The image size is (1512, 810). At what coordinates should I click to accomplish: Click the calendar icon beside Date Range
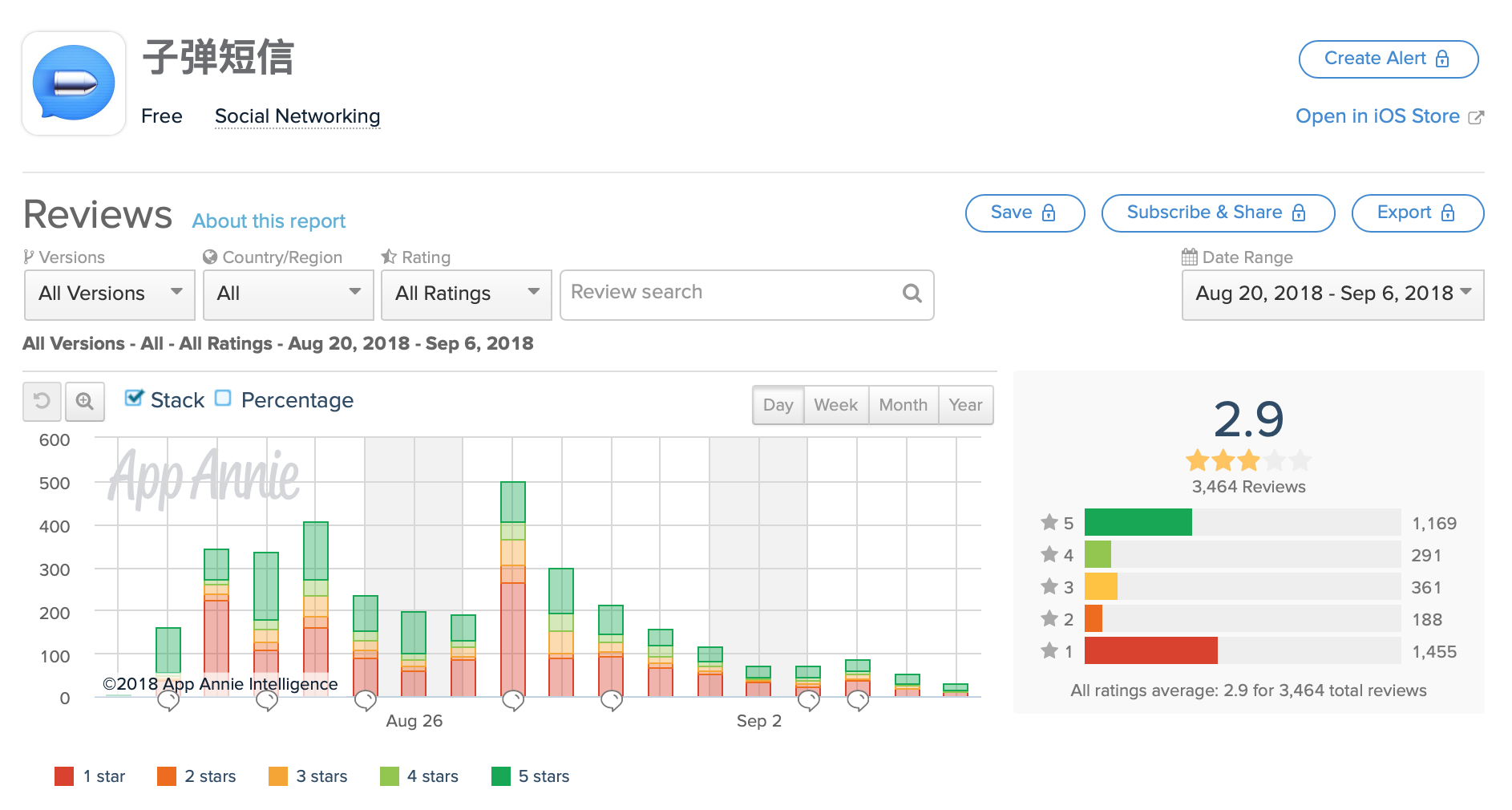[1190, 257]
